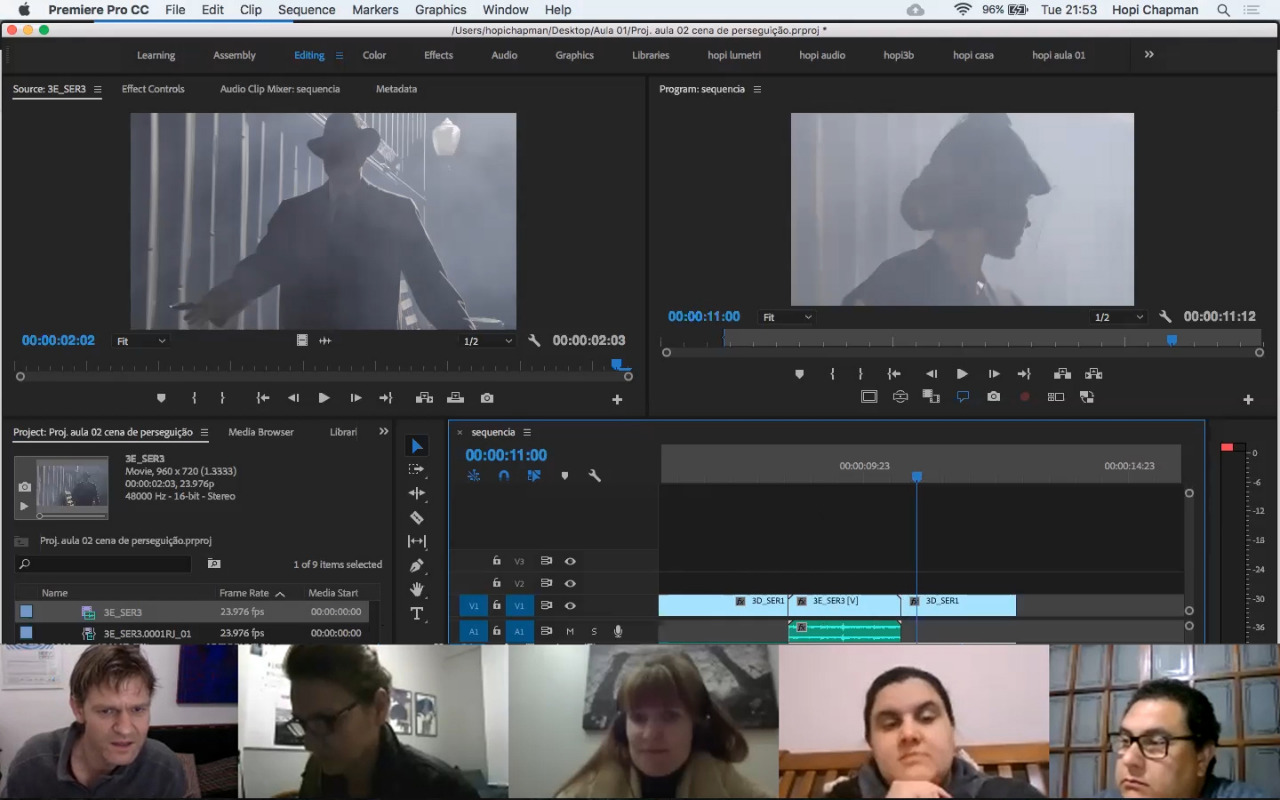Lock the V3 track using its padlock
The image size is (1280, 800).
496,561
